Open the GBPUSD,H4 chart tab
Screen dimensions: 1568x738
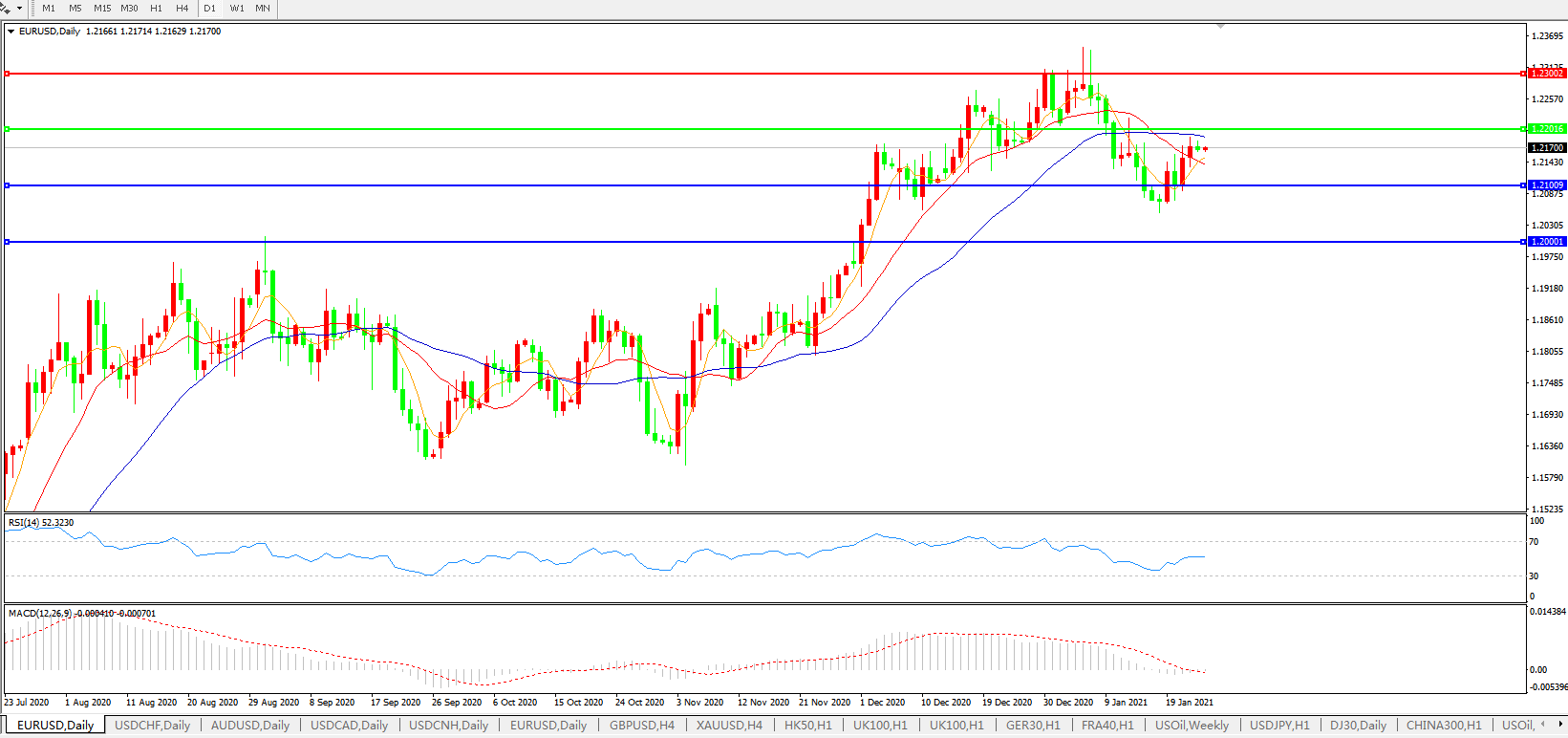tap(641, 725)
